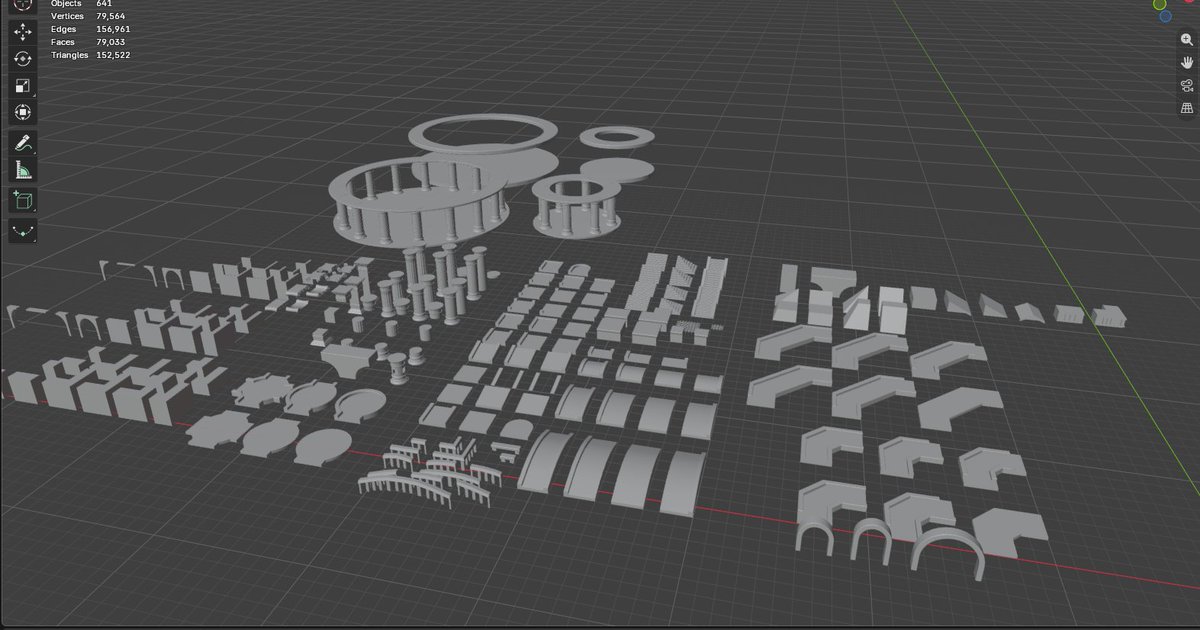The image size is (1200, 630).
Task: Click the Faces 79,033 statistic
Action: (x=88, y=42)
